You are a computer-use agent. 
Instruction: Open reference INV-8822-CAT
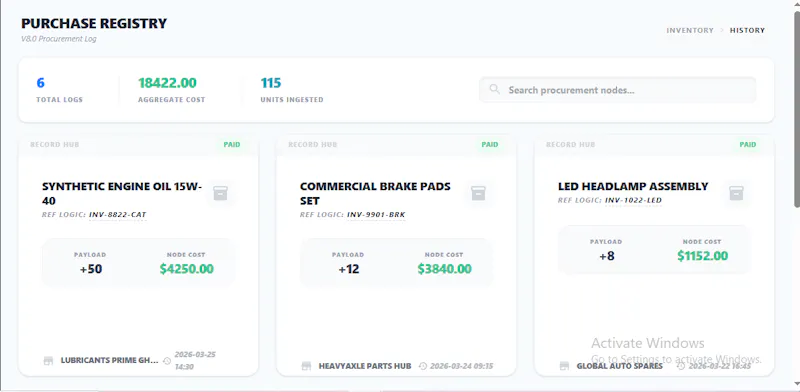pyautogui.click(x=118, y=215)
